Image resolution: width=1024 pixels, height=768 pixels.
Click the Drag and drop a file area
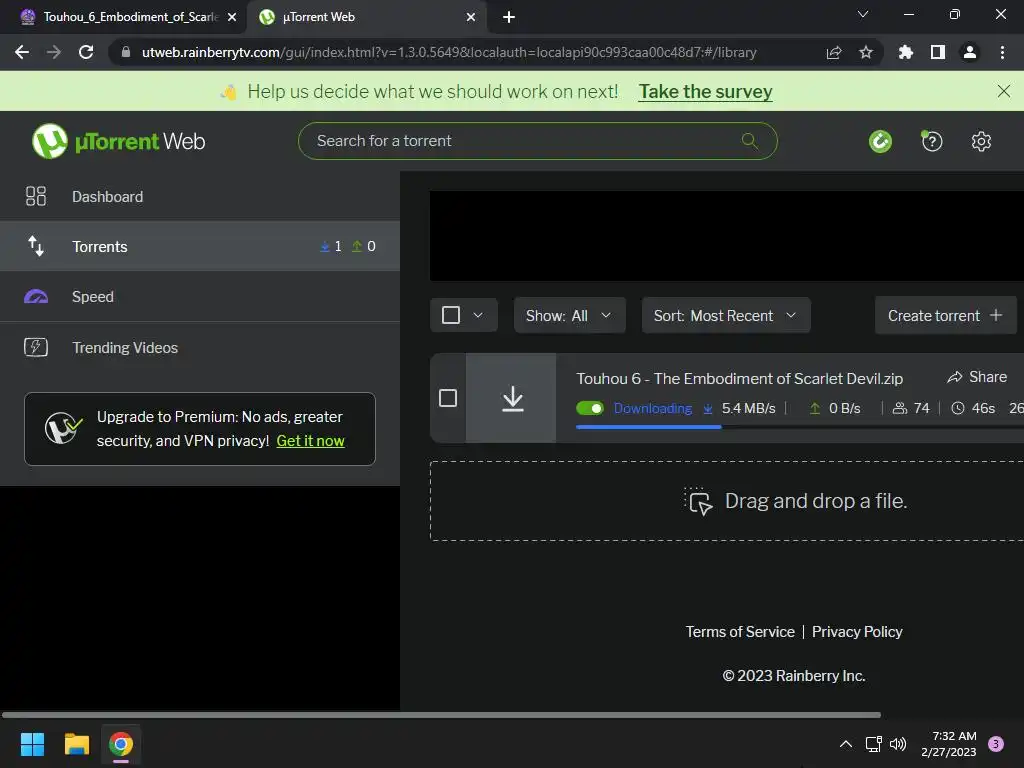pos(727,501)
